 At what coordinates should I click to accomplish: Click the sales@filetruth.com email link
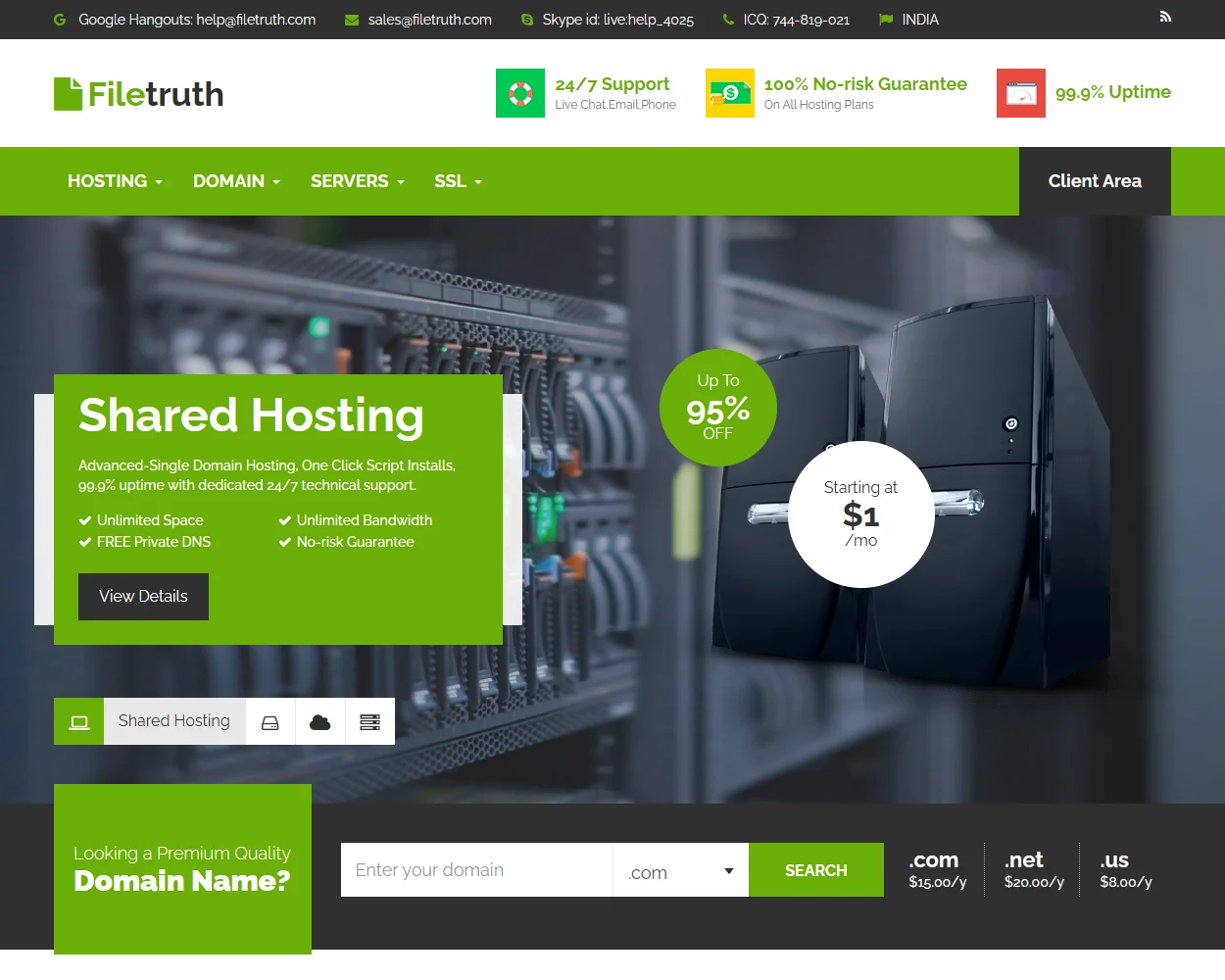click(x=429, y=20)
